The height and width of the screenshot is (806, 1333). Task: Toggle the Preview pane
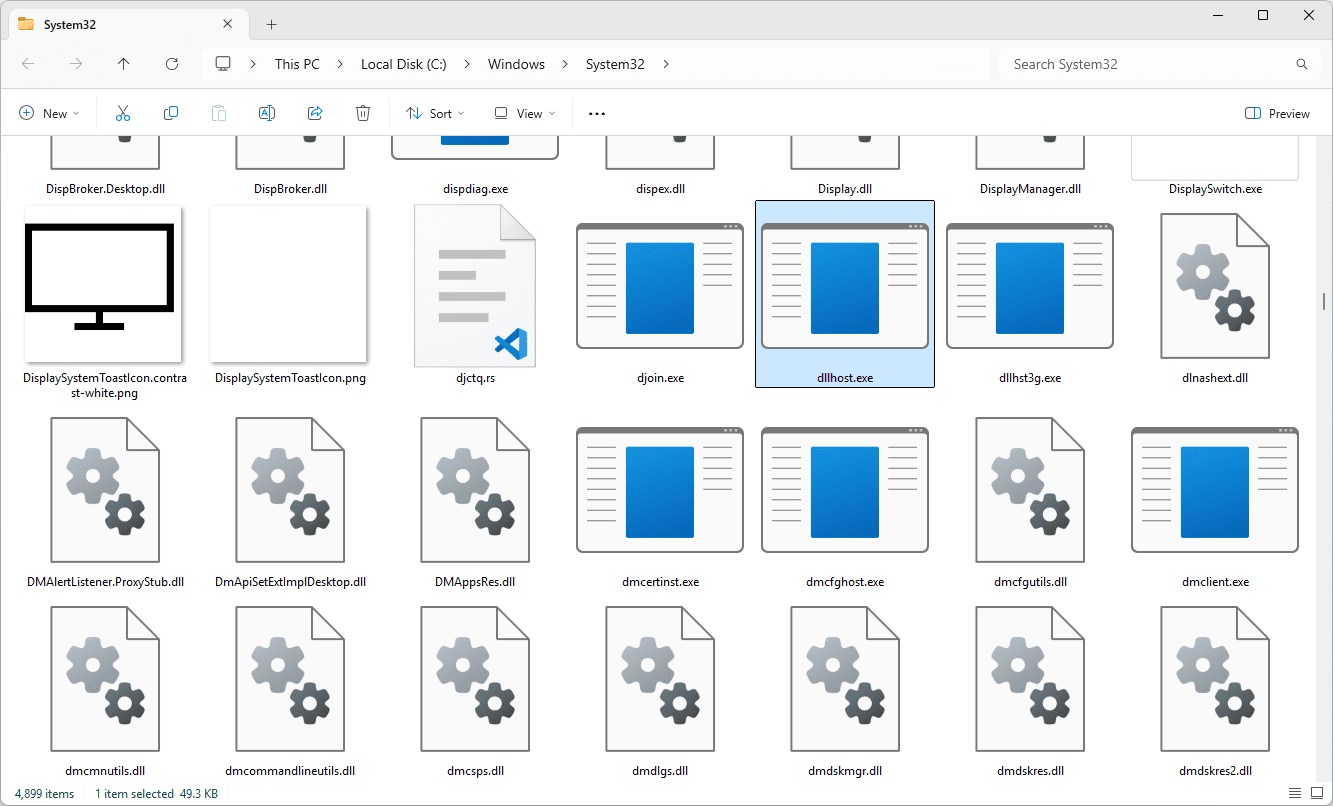point(1277,114)
